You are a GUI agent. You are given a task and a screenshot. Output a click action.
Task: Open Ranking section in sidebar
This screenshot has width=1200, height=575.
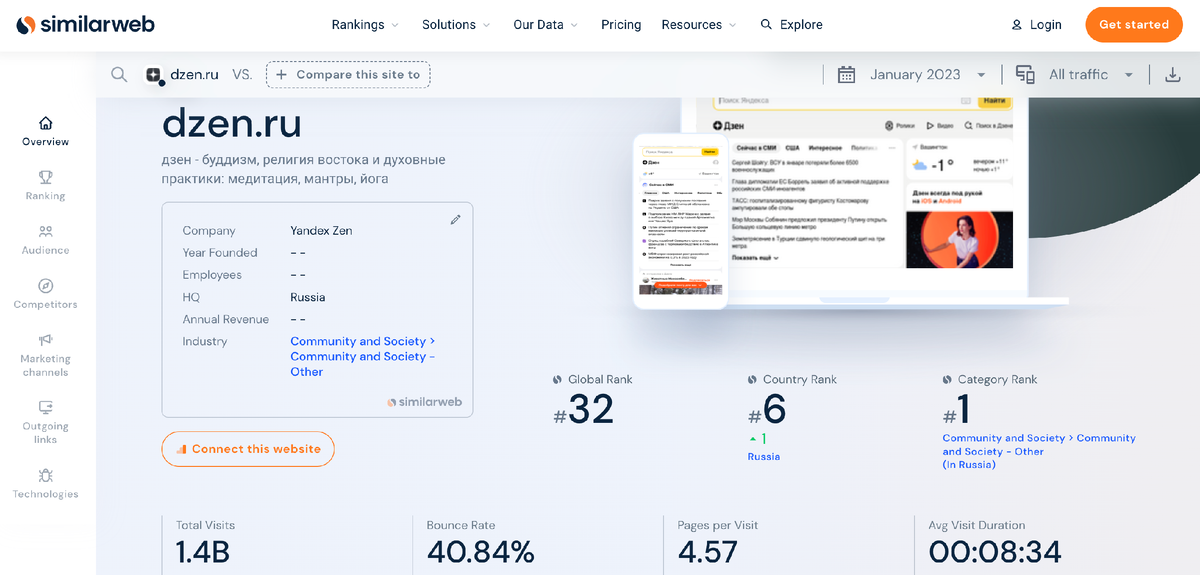tap(46, 185)
